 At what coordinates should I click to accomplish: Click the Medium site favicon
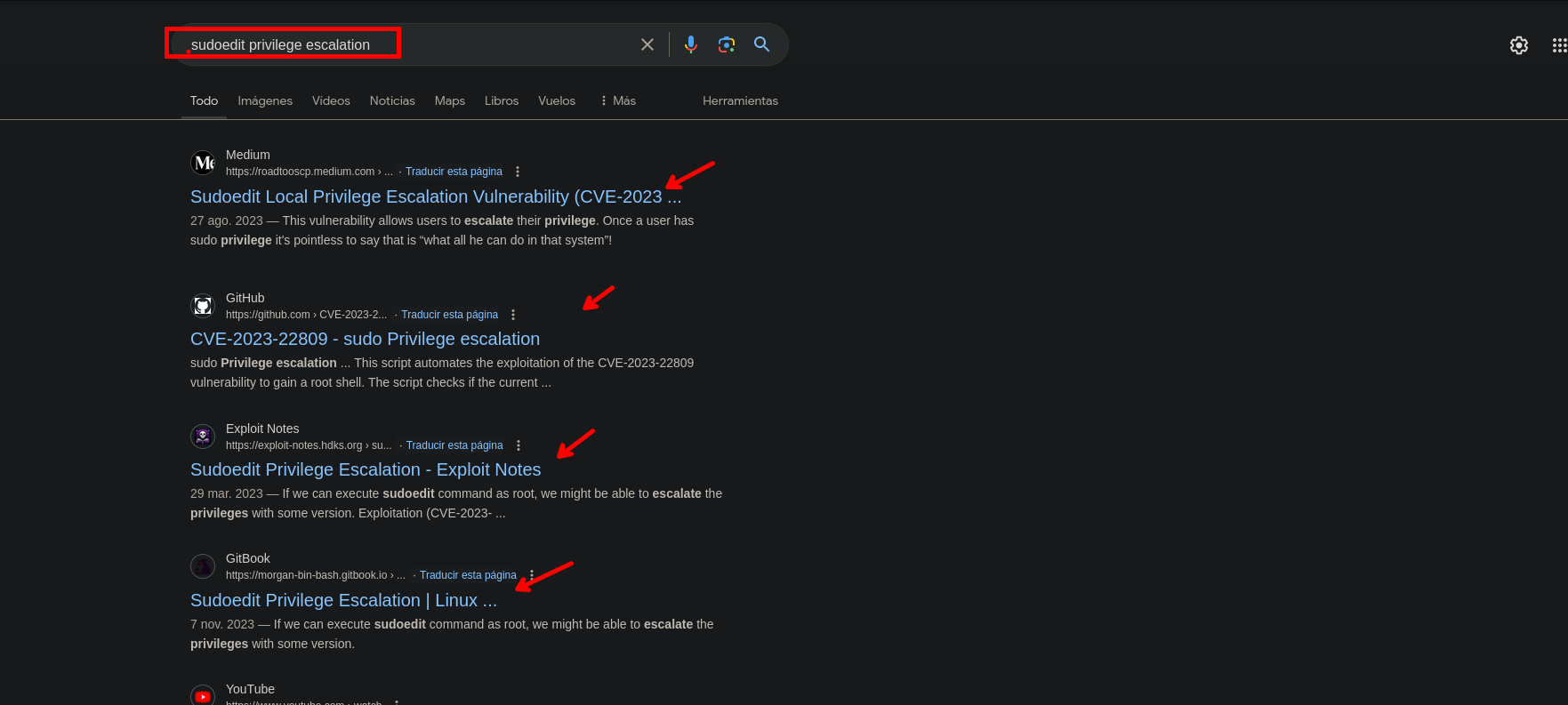click(204, 163)
